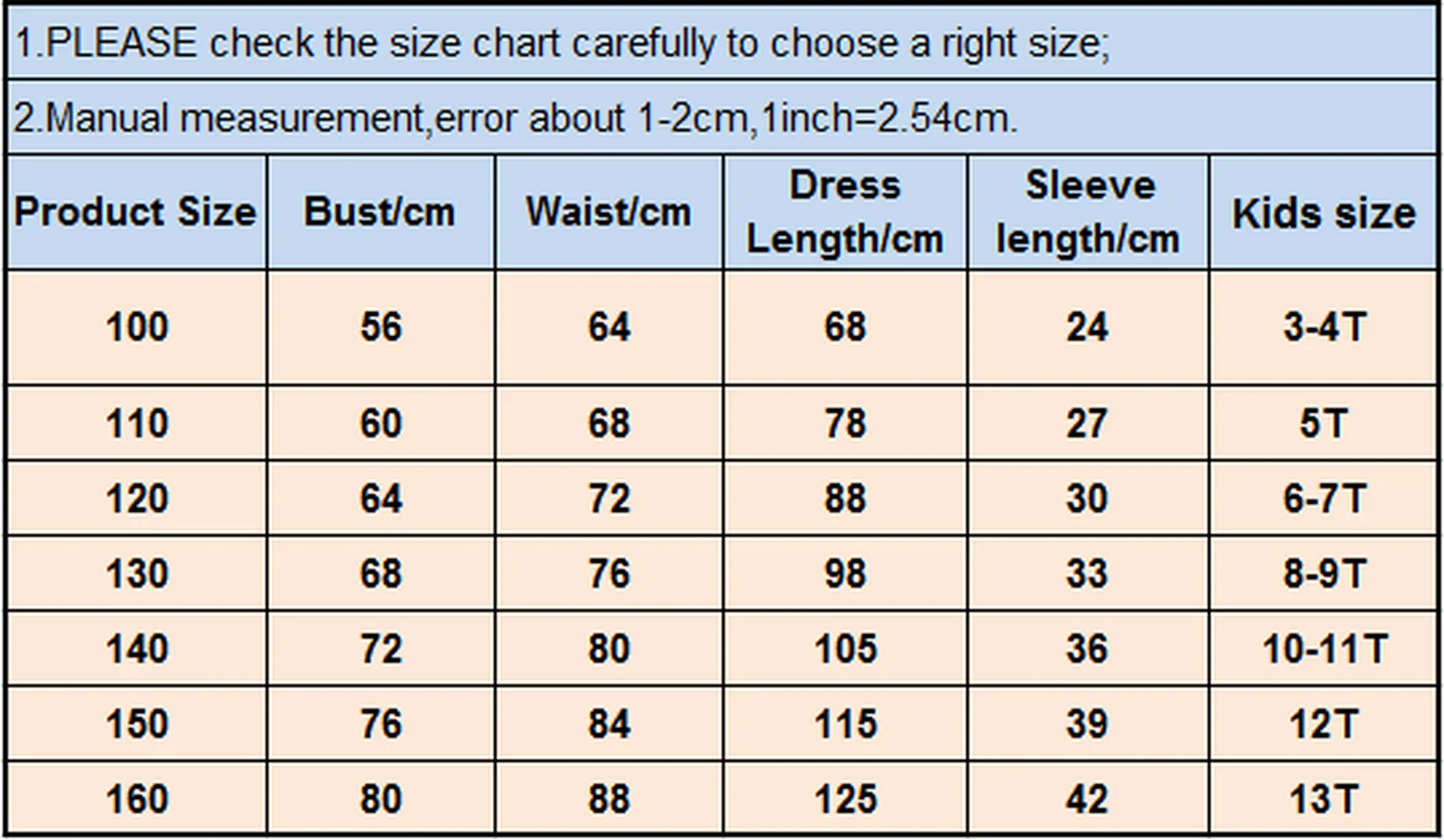Select the product size 100 cell
Image resolution: width=1444 pixels, height=840 pixels.
click(x=136, y=327)
